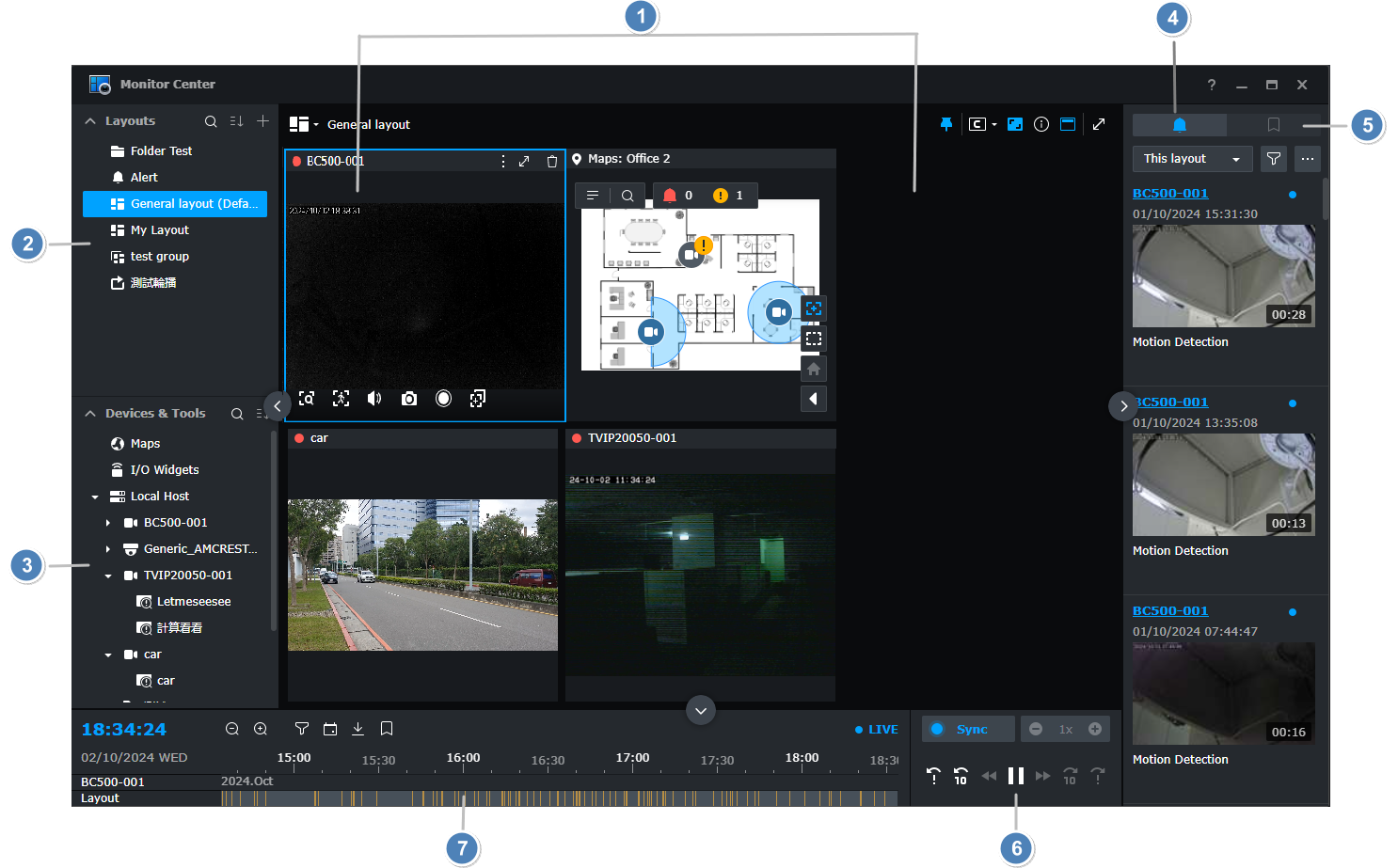Select My Layout in layouts list
Viewport: 1398px width, 868px height.
(x=175, y=230)
